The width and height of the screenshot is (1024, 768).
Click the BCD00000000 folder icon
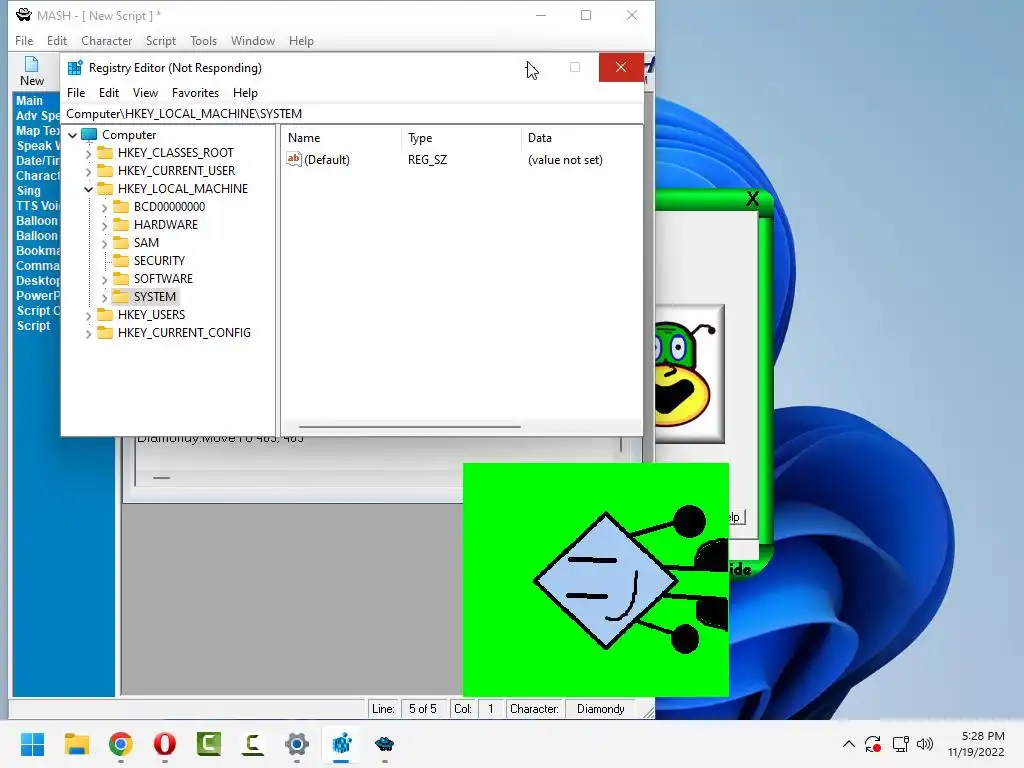(x=121, y=207)
